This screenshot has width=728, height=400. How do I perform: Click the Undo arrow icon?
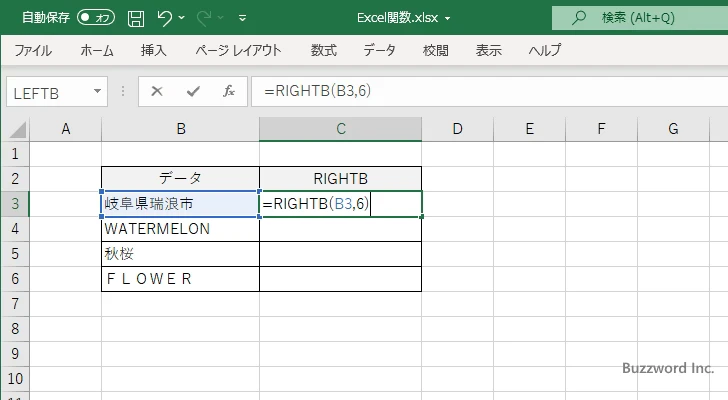(x=164, y=18)
